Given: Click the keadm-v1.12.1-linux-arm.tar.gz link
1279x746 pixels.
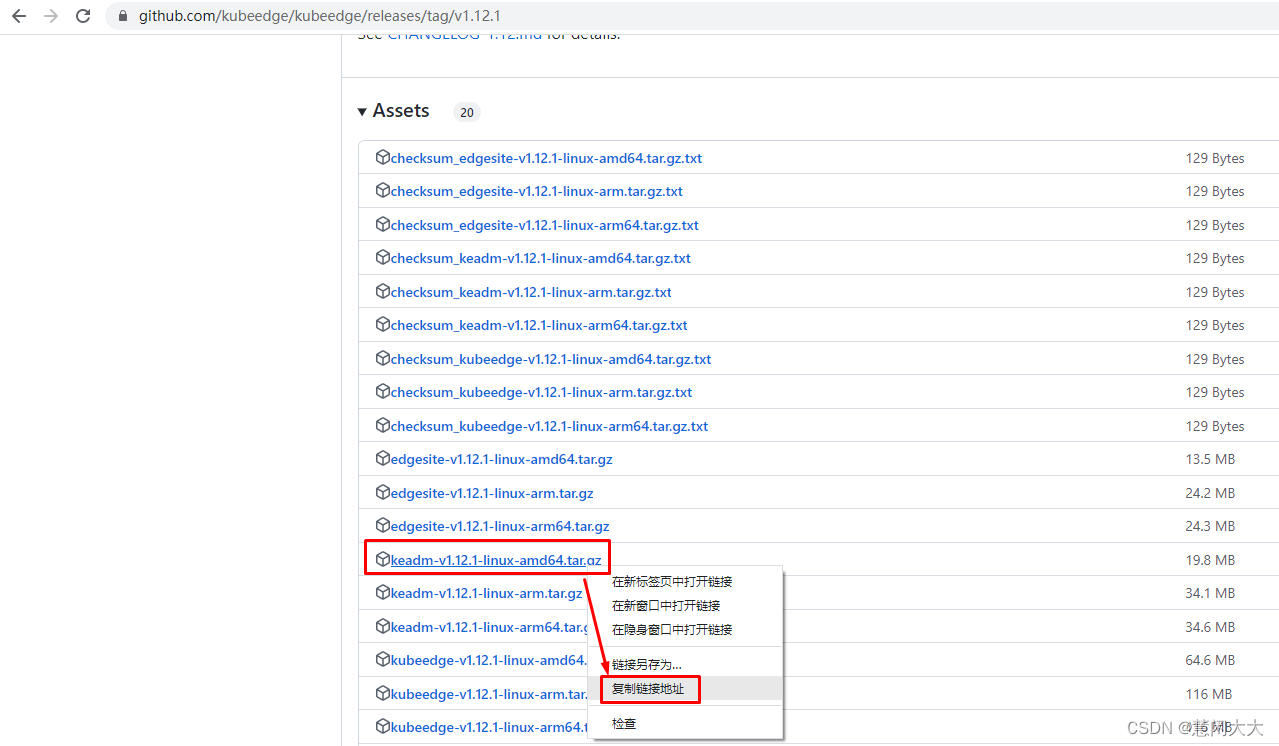Looking at the screenshot, I should point(486,593).
